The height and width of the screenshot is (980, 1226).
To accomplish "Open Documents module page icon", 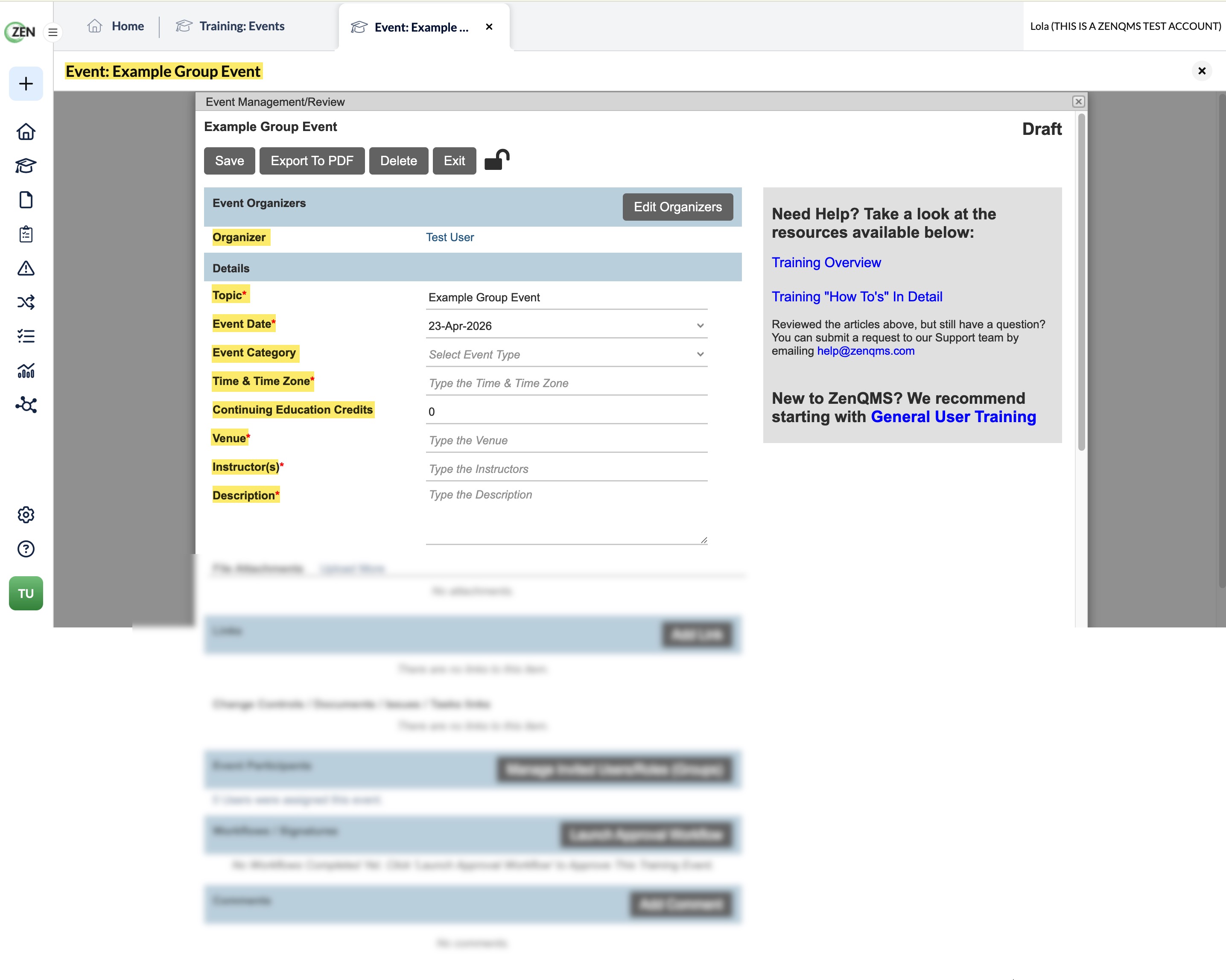I will click(26, 200).
